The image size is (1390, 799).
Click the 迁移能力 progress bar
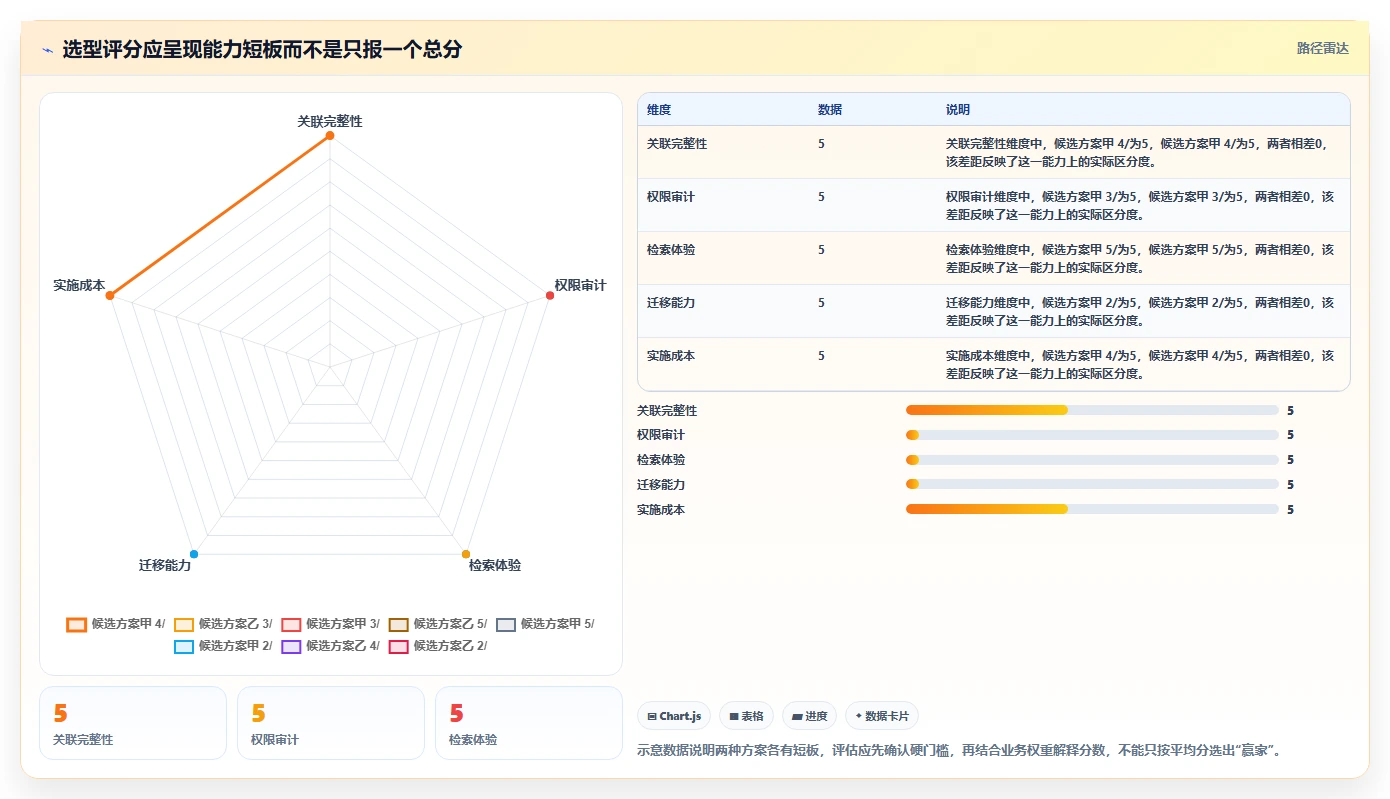tap(1092, 484)
